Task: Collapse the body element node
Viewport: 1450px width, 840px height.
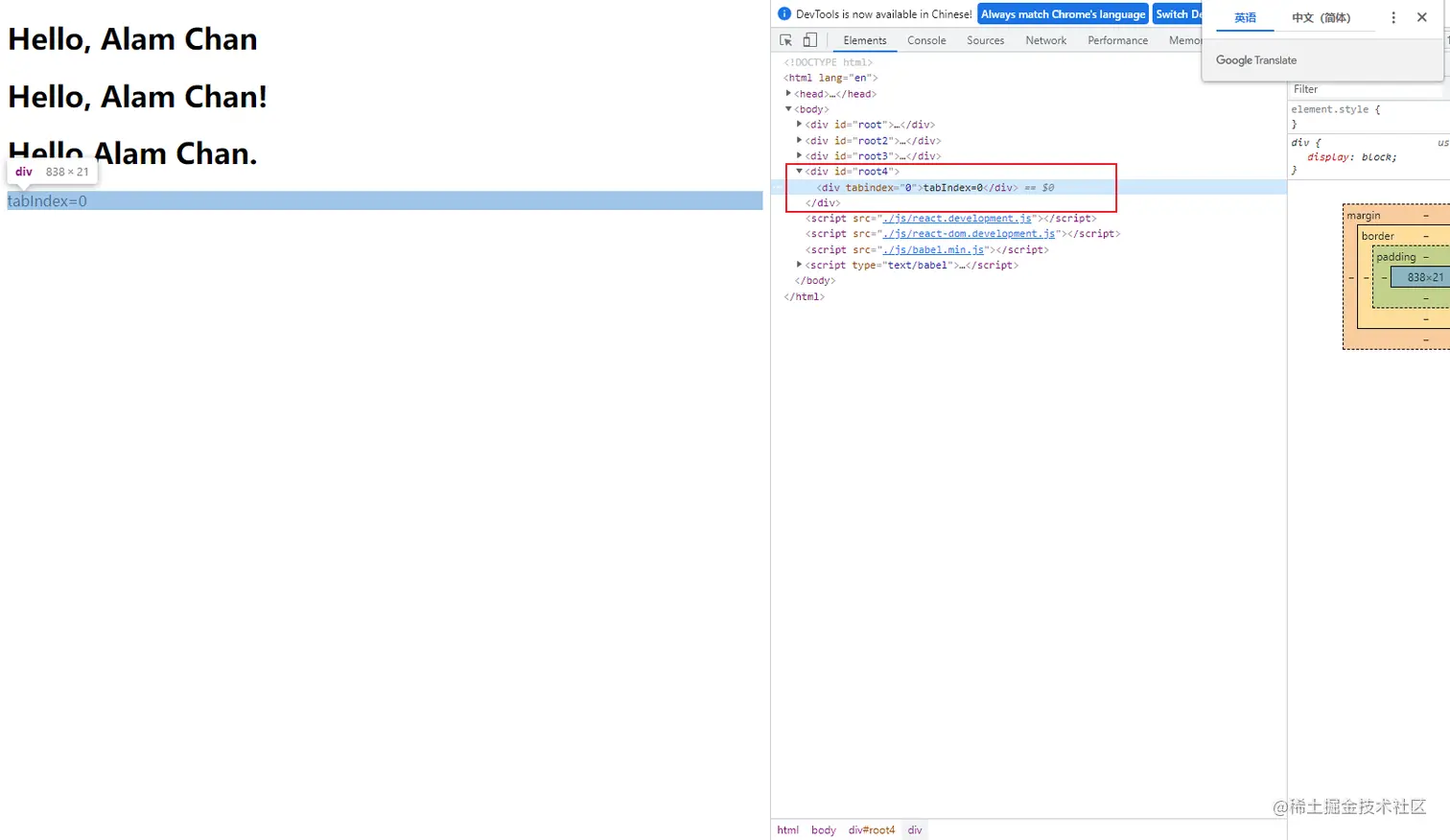Action: 788,109
